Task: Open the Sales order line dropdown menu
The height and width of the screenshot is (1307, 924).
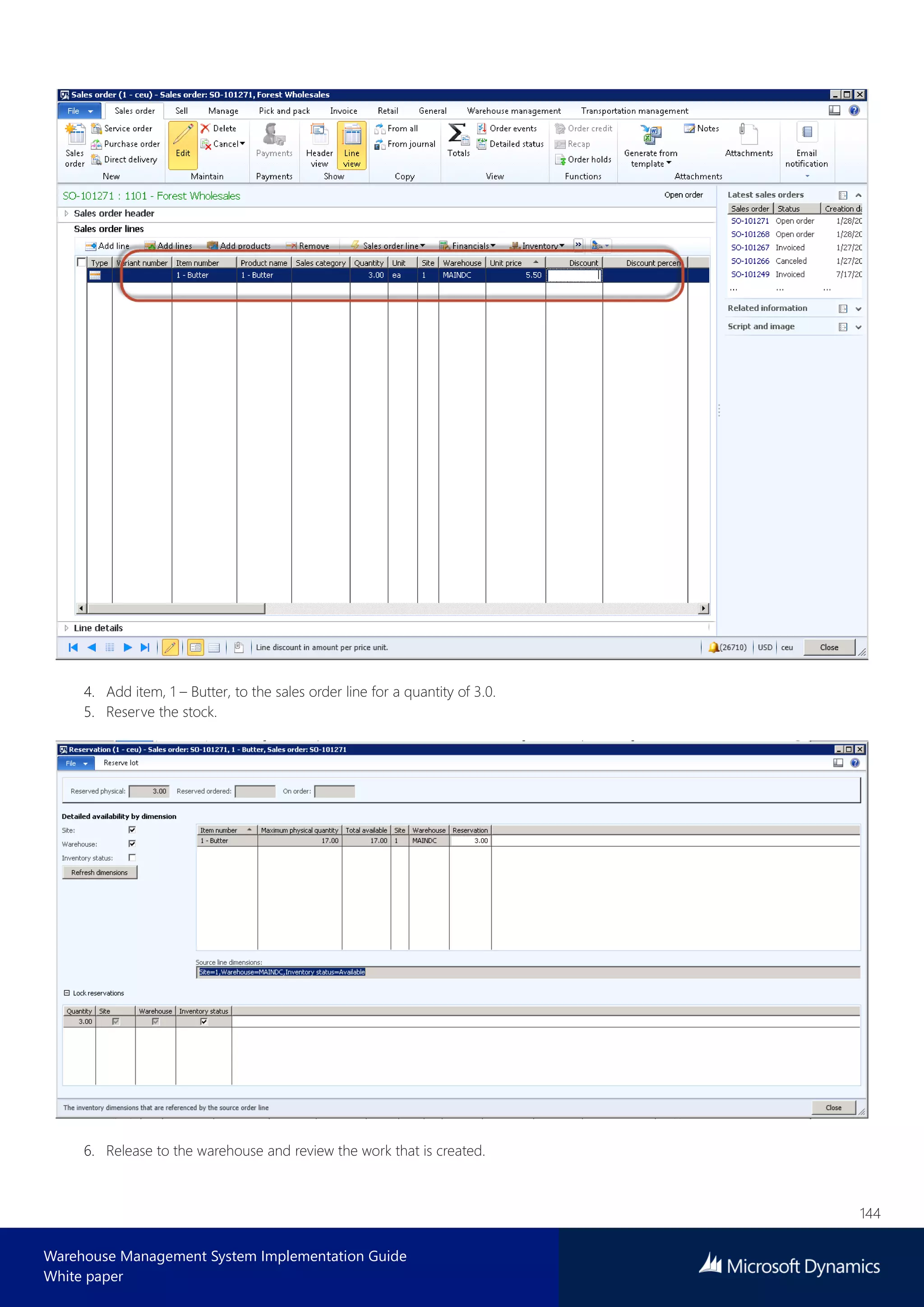Action: (x=388, y=246)
